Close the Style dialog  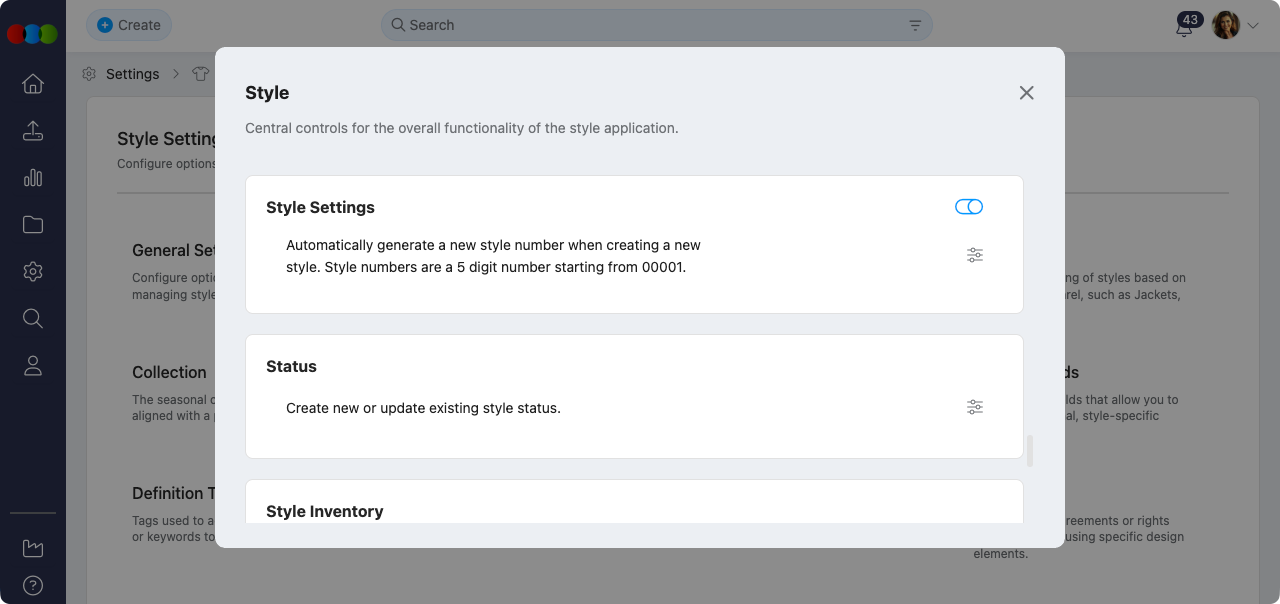1026,93
